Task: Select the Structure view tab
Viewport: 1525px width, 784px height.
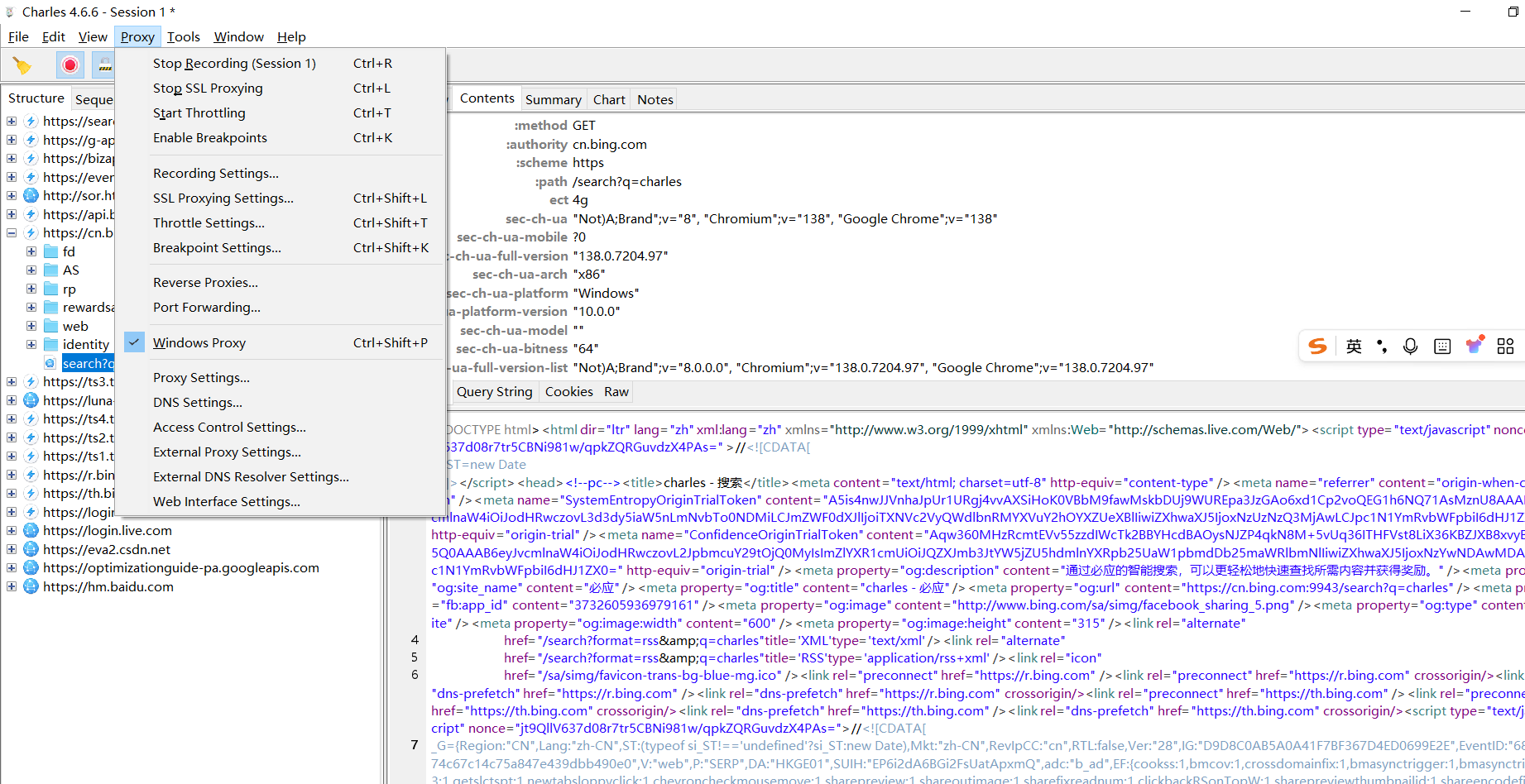Action: point(36,98)
